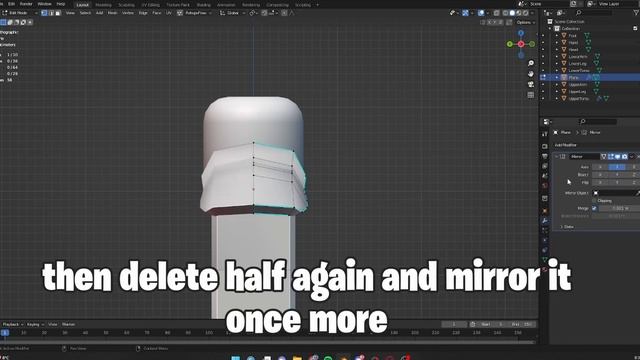Enable Clipping checkbox in Mirror modifier

[594, 200]
